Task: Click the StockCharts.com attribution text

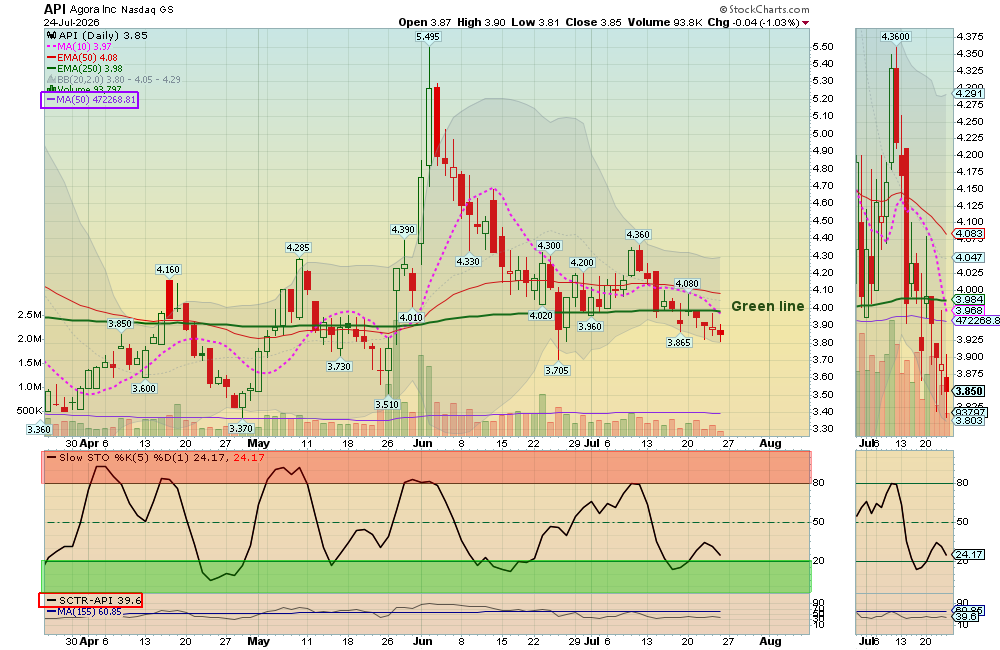Action: coord(765,10)
